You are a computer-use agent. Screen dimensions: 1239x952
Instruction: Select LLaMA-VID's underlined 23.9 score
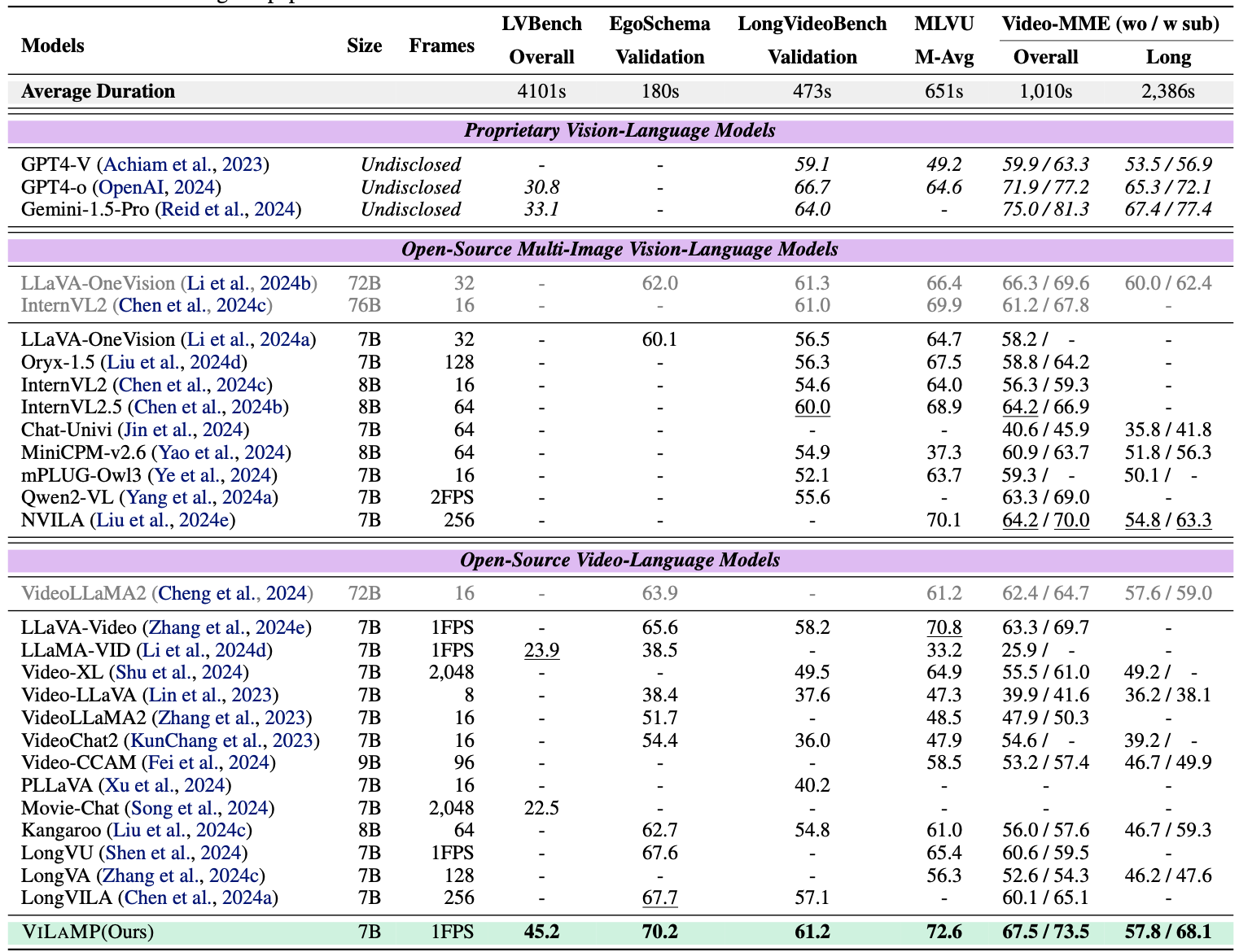pyautogui.click(x=542, y=650)
